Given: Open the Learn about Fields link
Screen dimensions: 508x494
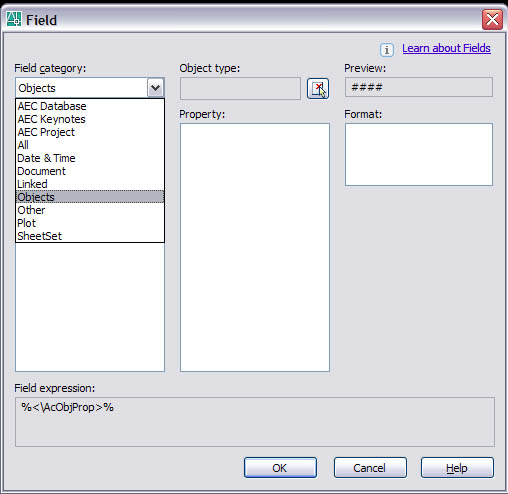Looking at the screenshot, I should [x=446, y=49].
